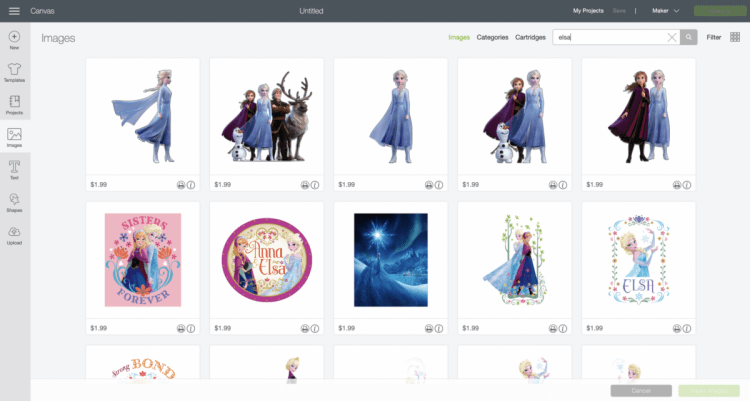750x401 pixels.
Task: Click the Images page heading
Action: tap(58, 38)
